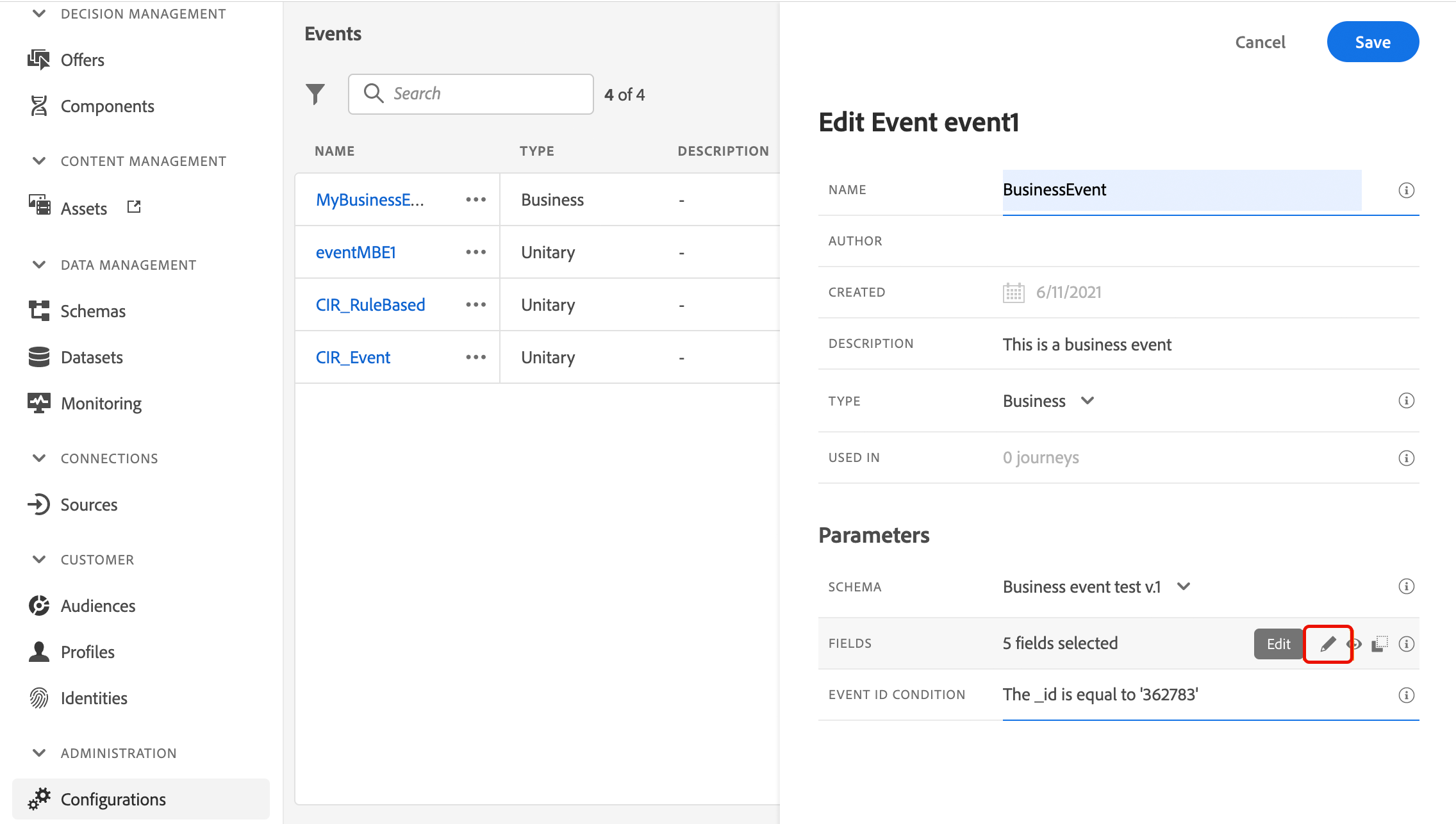
Task: Click the pencil edit fields icon
Action: coord(1328,644)
